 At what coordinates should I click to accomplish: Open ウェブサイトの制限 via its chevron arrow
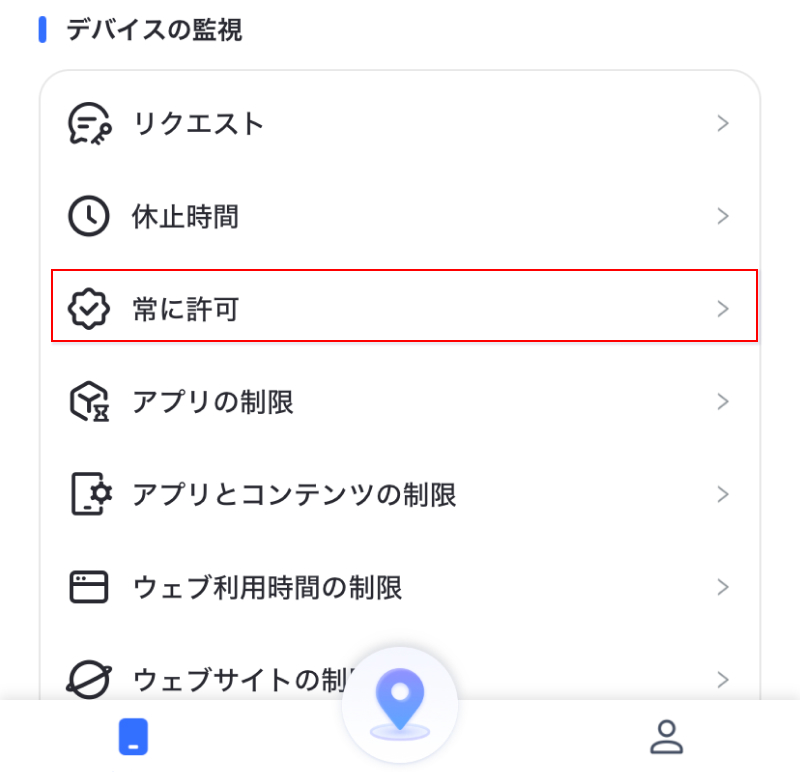(x=723, y=679)
